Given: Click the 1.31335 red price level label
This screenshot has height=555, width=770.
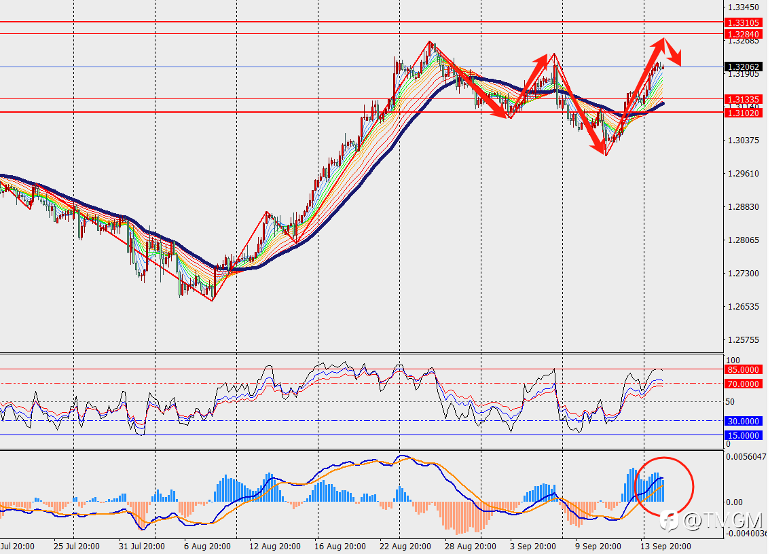Looking at the screenshot, I should (x=743, y=99).
